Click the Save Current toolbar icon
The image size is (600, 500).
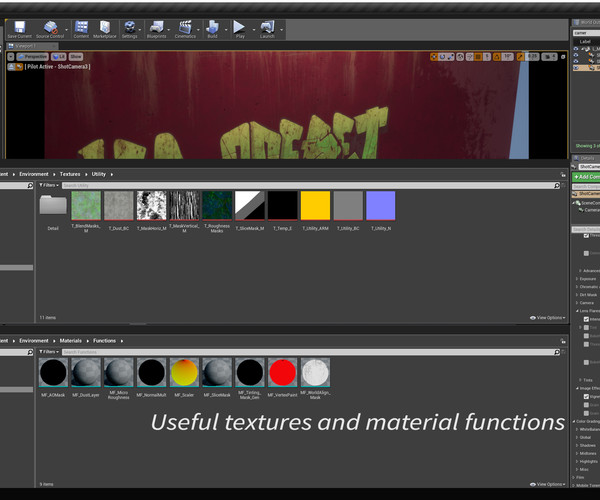click(x=20, y=29)
